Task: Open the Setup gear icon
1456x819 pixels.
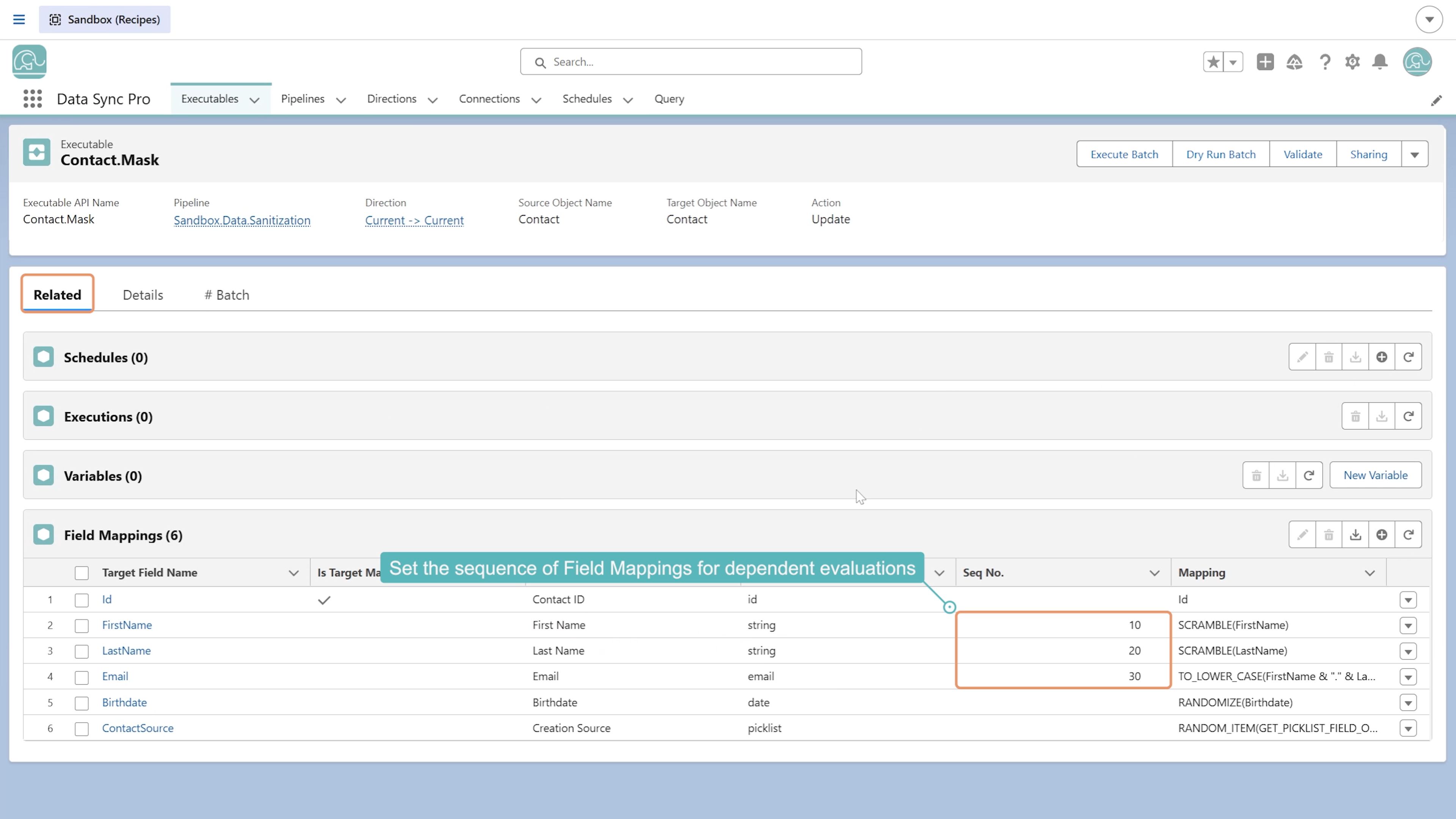Action: (x=1352, y=61)
